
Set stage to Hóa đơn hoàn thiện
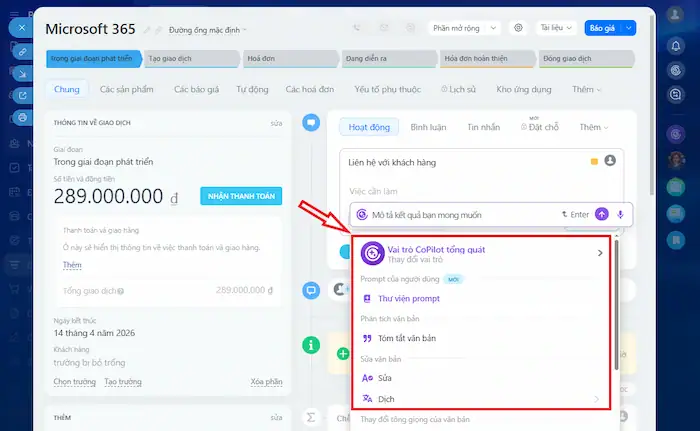[488, 59]
